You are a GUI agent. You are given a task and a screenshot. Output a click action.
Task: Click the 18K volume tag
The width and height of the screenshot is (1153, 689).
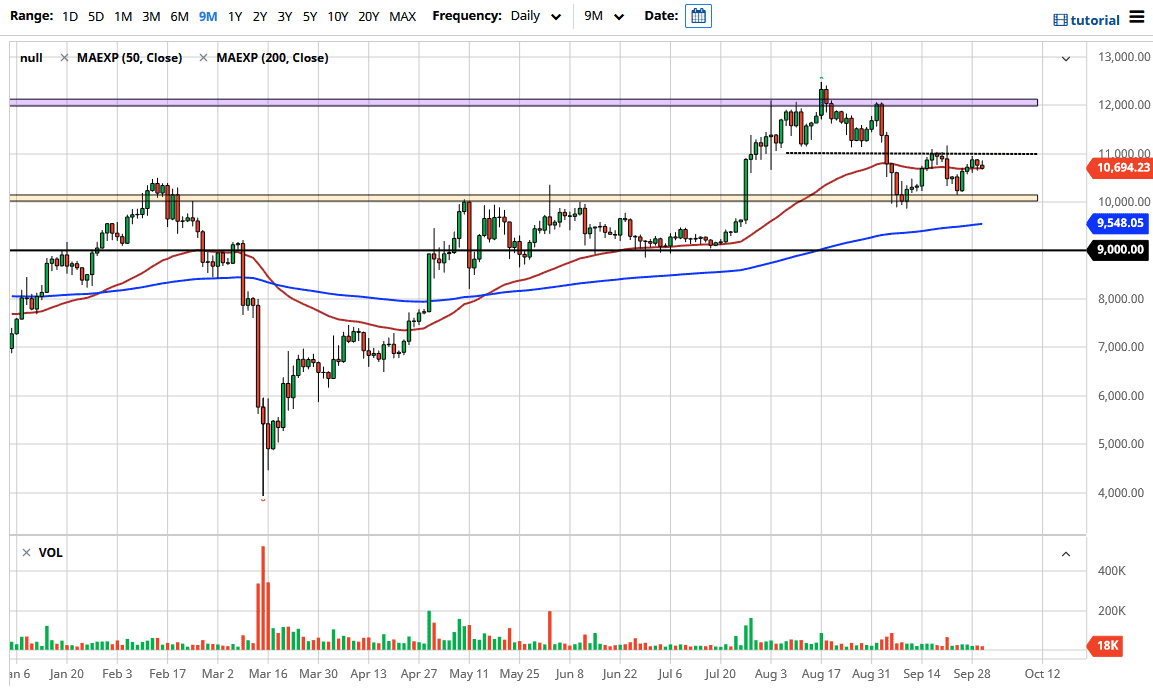1106,646
